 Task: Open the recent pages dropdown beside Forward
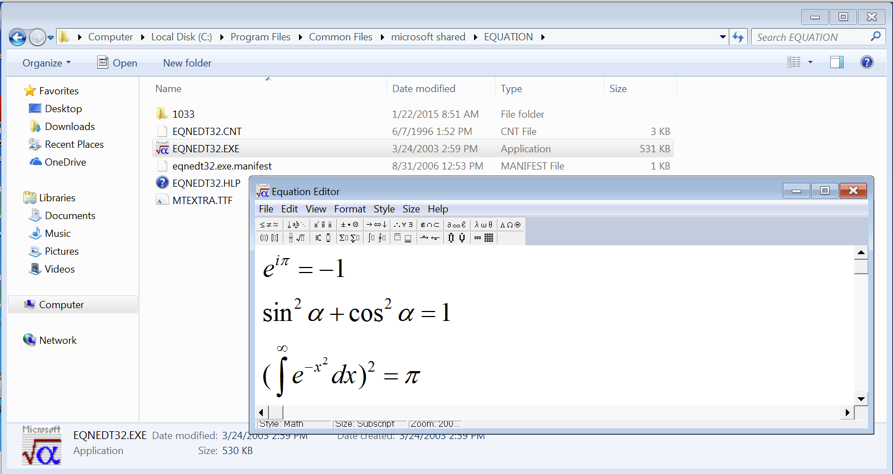50,38
